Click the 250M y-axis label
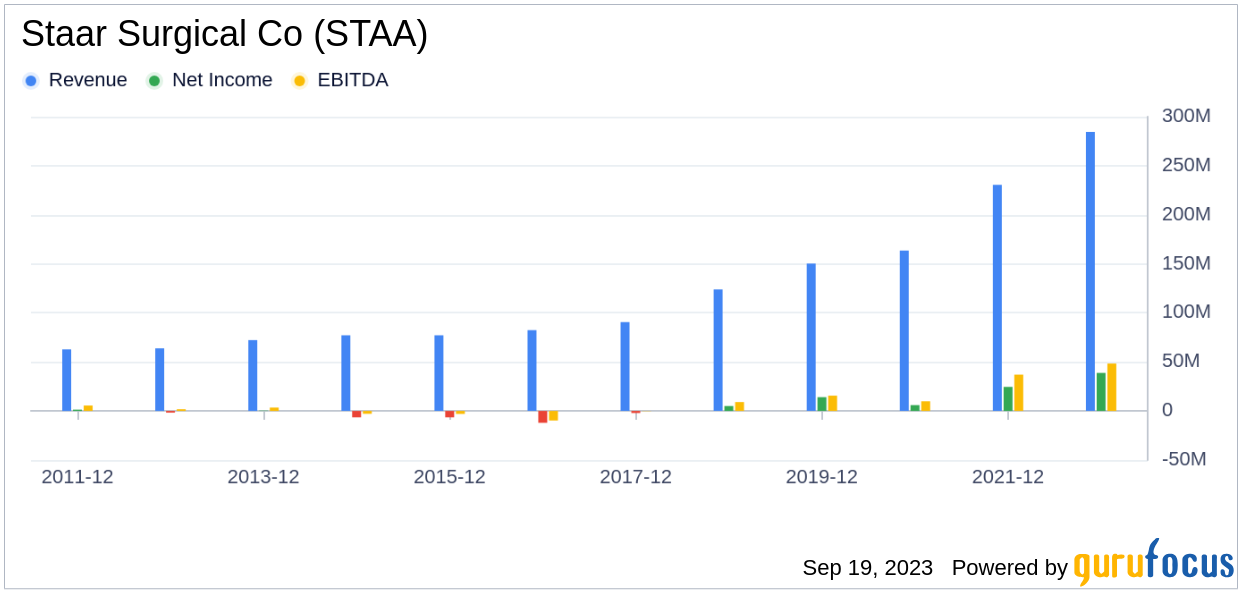1242x593 pixels. point(1186,165)
